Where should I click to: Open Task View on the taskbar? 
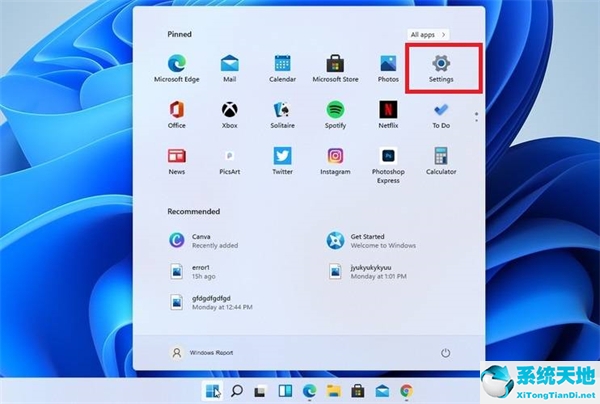(261, 391)
